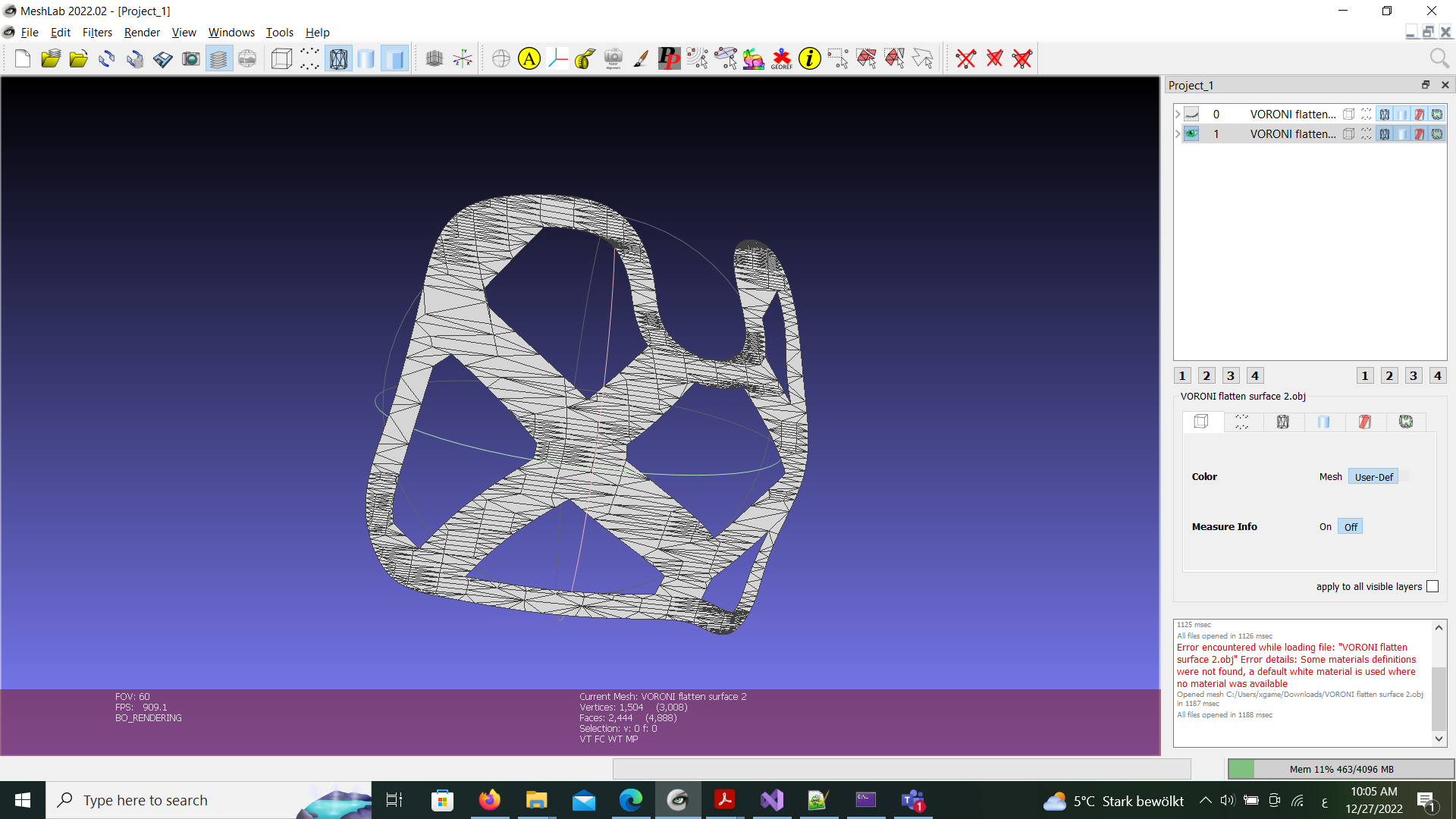Open the File menu
Viewport: 1456px width, 819px height.
point(30,32)
